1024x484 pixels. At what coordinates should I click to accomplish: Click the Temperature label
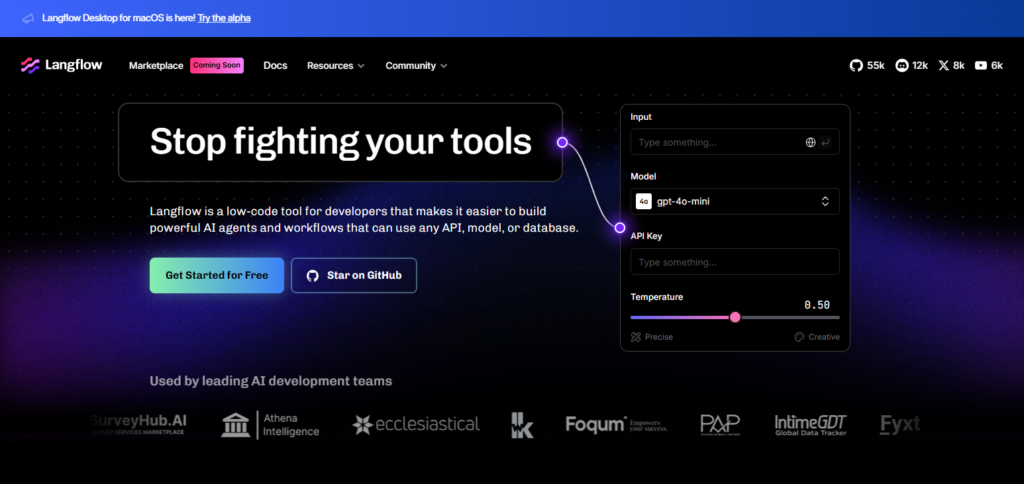pyautogui.click(x=657, y=297)
